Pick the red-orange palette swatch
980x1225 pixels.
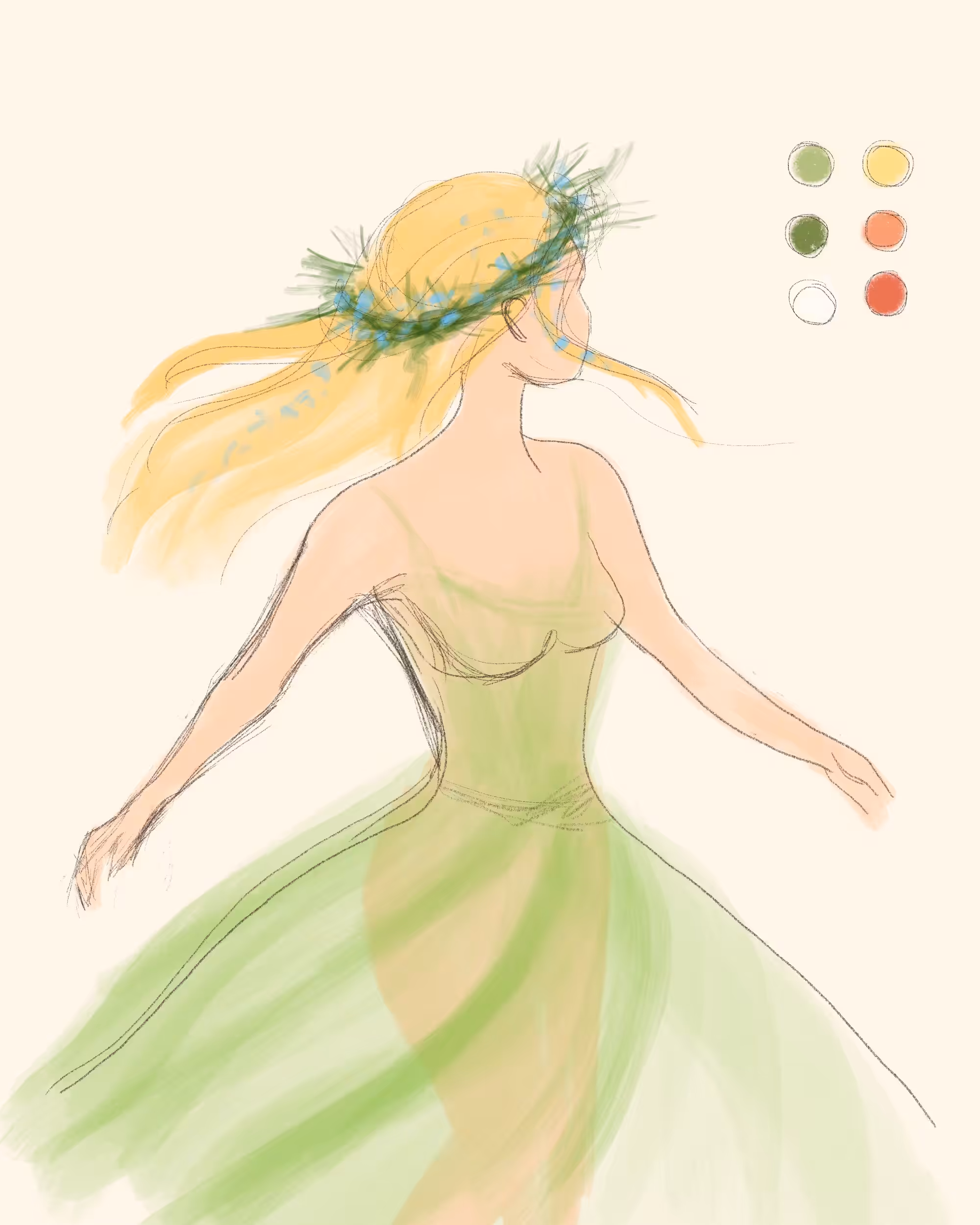tap(886, 293)
